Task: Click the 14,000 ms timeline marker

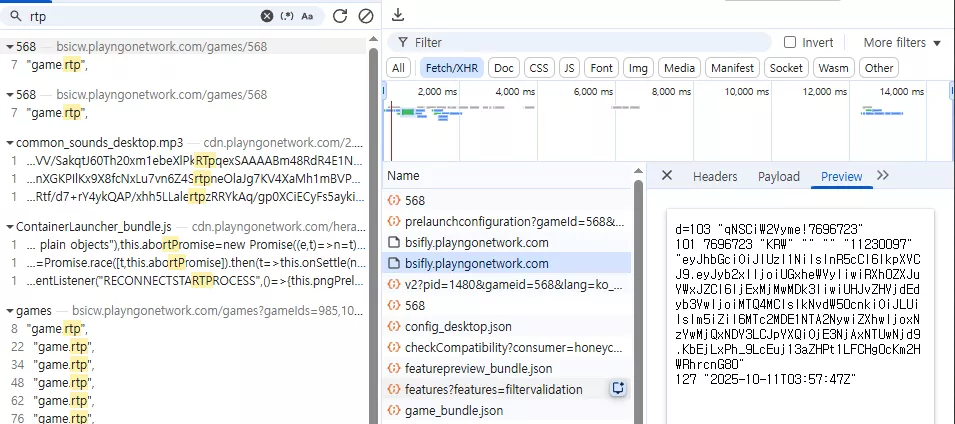Action: click(x=902, y=92)
